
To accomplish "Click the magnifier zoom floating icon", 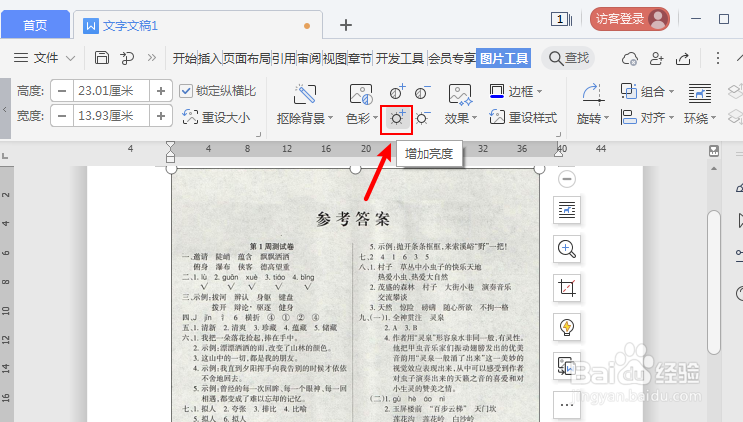I will pyautogui.click(x=567, y=249).
